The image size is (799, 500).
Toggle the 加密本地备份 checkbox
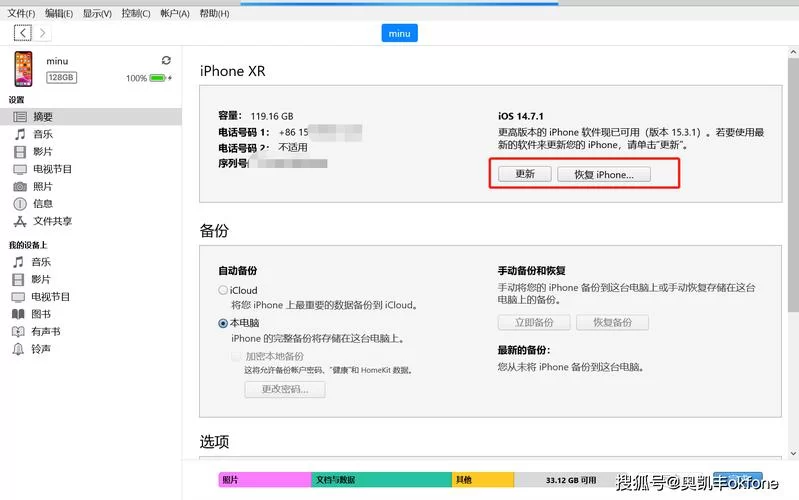[236, 356]
